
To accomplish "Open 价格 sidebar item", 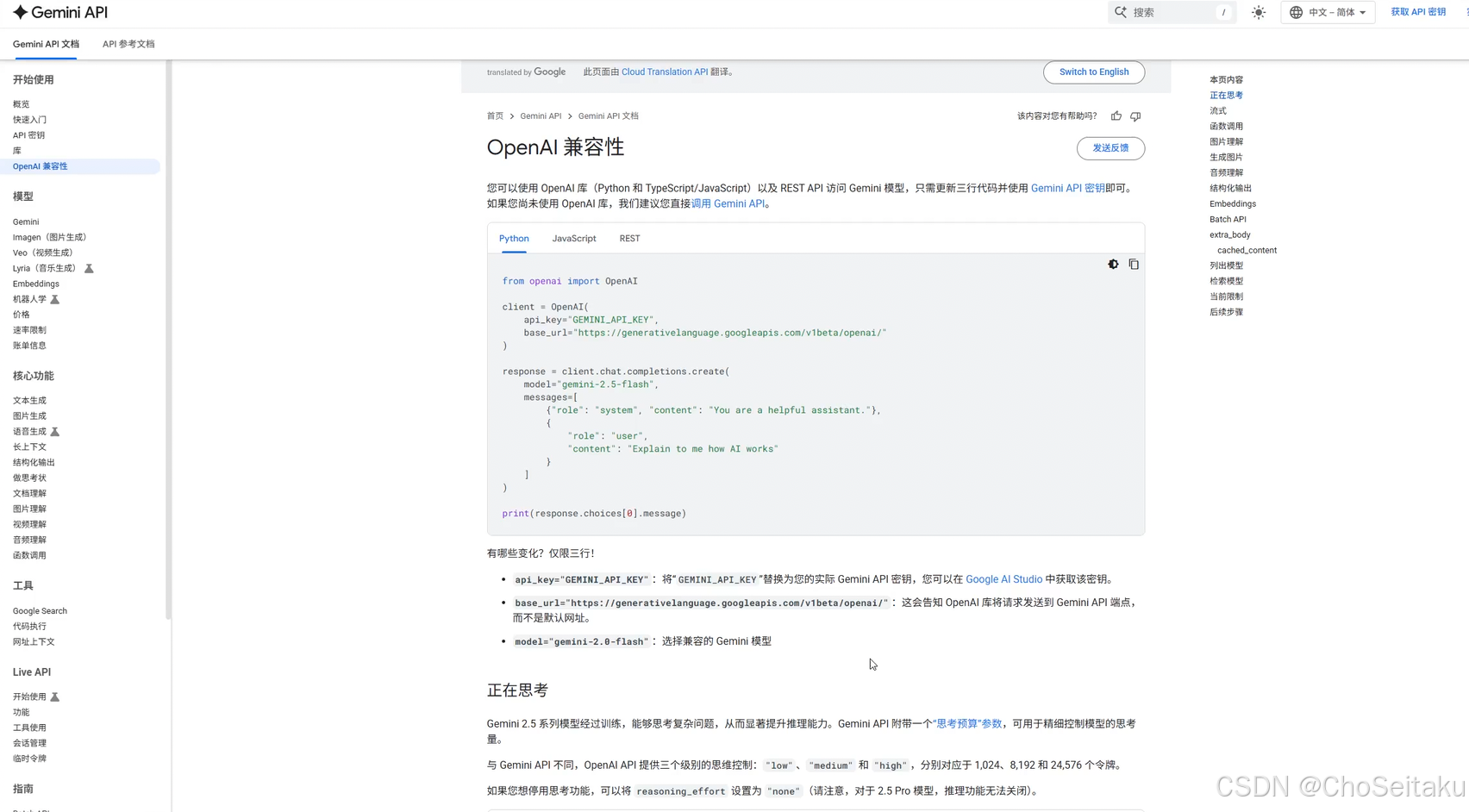I will click(21, 315).
